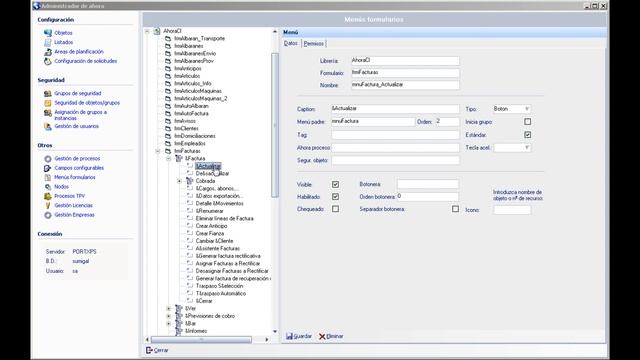Expand the &Previsiones de cobro node
Image resolution: width=640 pixels, height=360 pixels.
pos(169,316)
